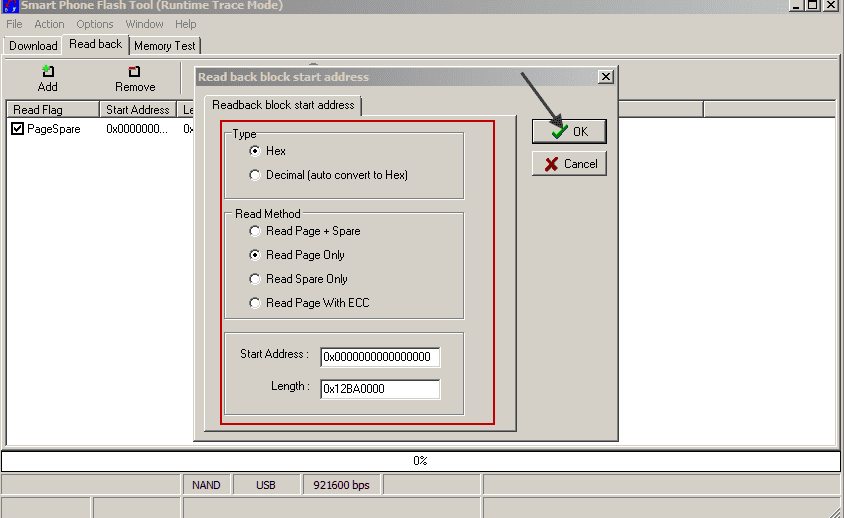The width and height of the screenshot is (844, 518).
Task: Open the Window menu
Action: pyautogui.click(x=144, y=24)
